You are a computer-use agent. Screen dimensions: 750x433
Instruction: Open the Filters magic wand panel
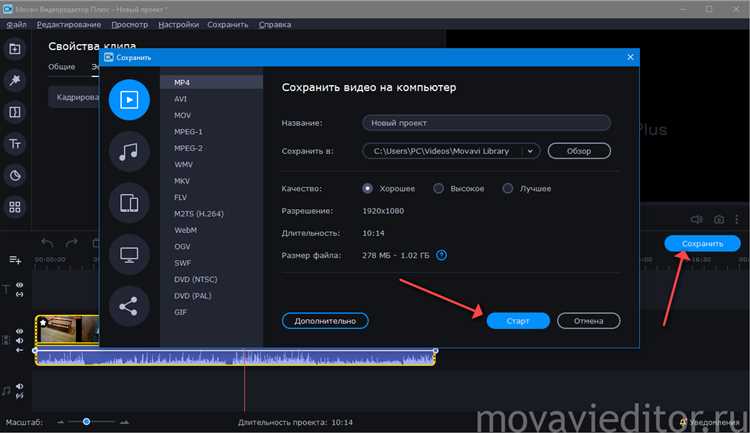[x=15, y=80]
